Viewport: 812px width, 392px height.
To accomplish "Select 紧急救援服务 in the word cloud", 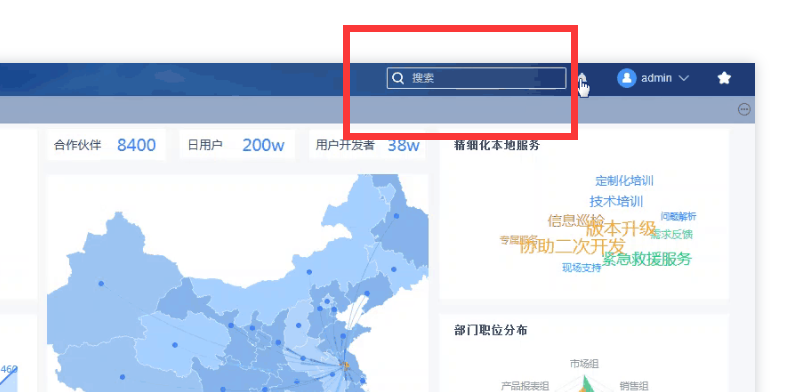I will 647,258.
